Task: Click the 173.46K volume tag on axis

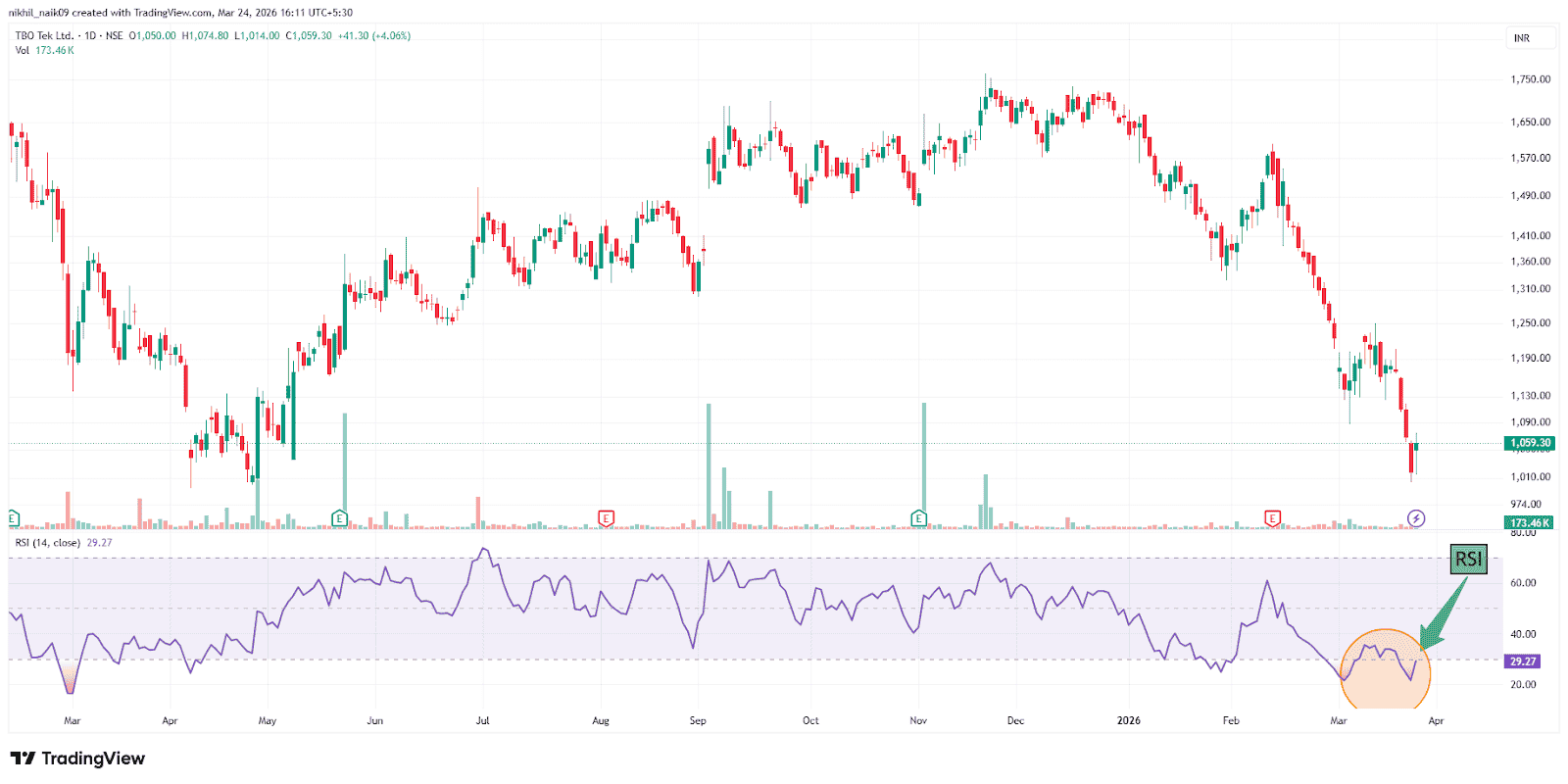Action: [1530, 522]
